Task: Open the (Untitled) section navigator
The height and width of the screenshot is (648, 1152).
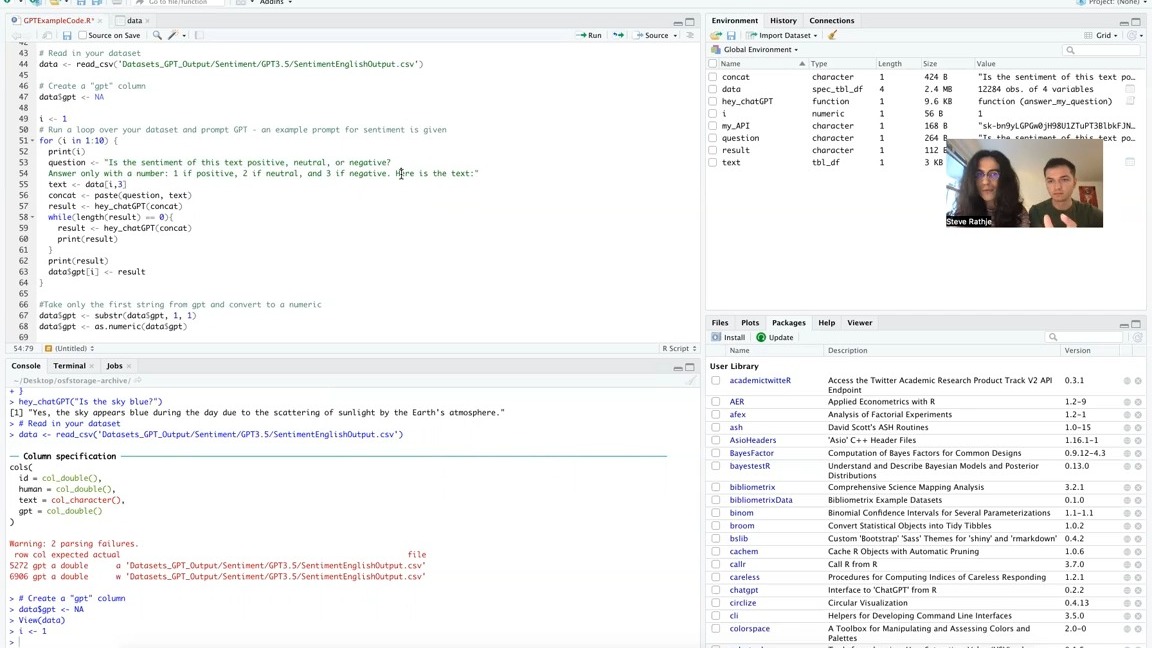Action: click(x=69, y=349)
